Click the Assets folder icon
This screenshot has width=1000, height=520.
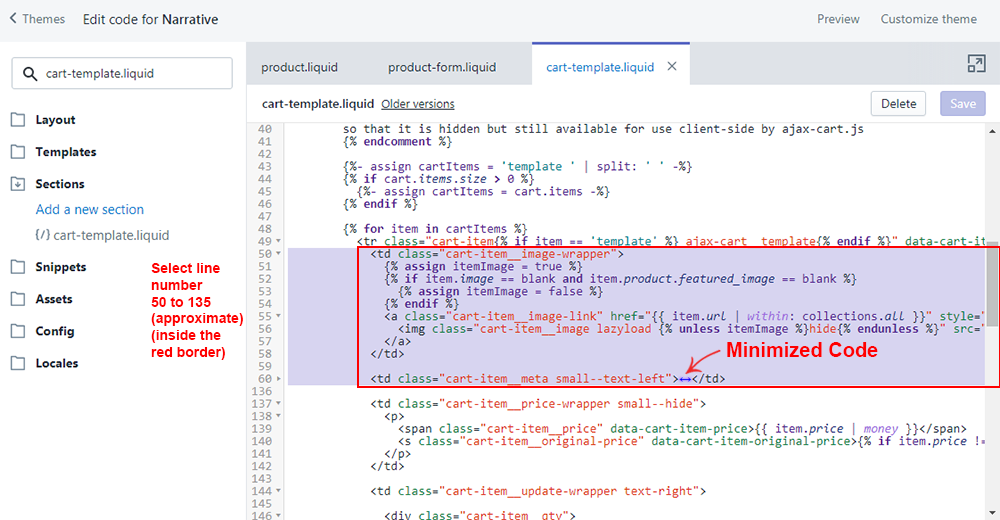(x=18, y=299)
